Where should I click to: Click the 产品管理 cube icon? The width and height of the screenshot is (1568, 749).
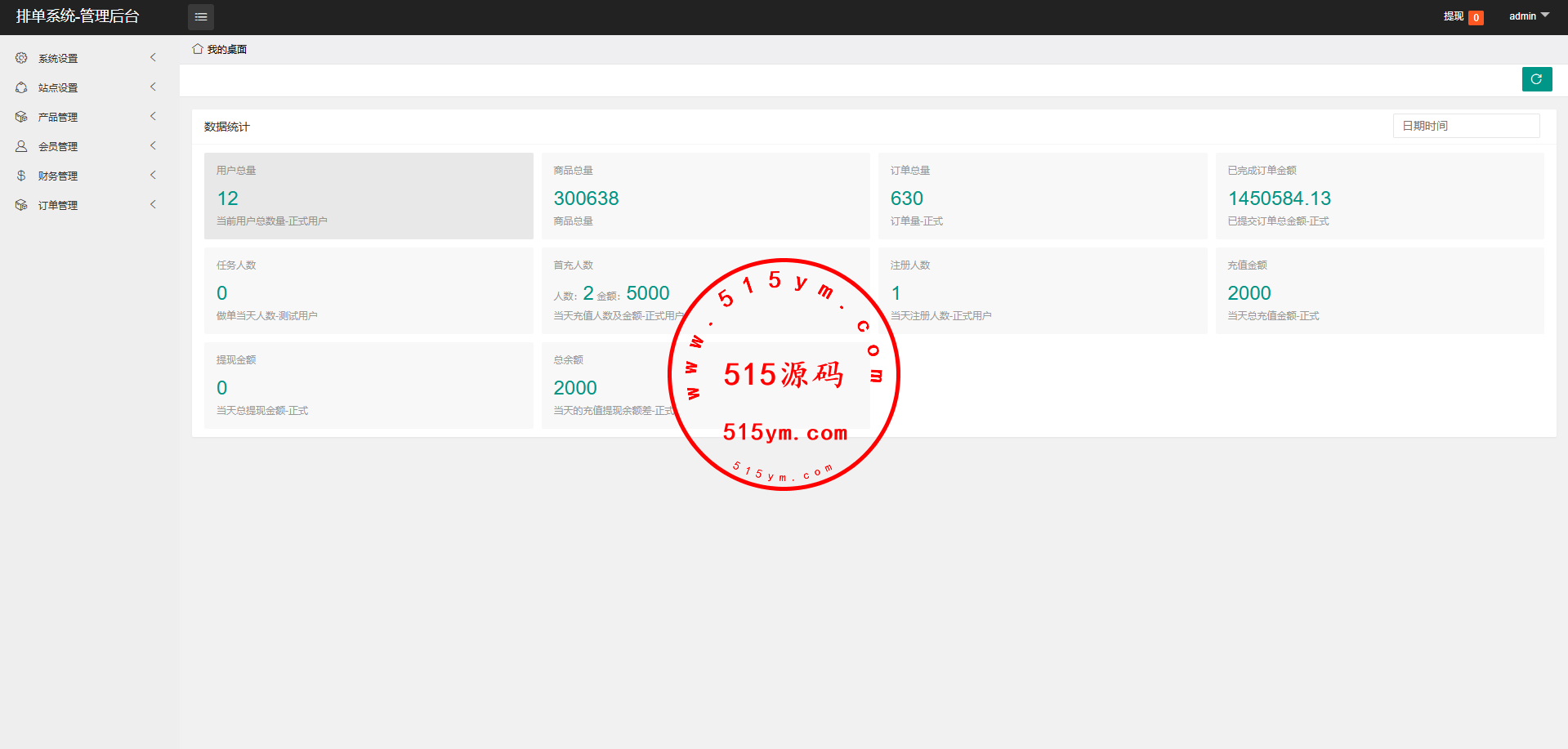pos(21,117)
